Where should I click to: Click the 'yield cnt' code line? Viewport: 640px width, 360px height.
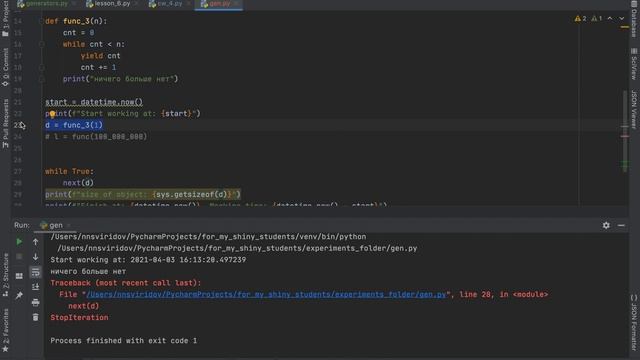[100, 56]
